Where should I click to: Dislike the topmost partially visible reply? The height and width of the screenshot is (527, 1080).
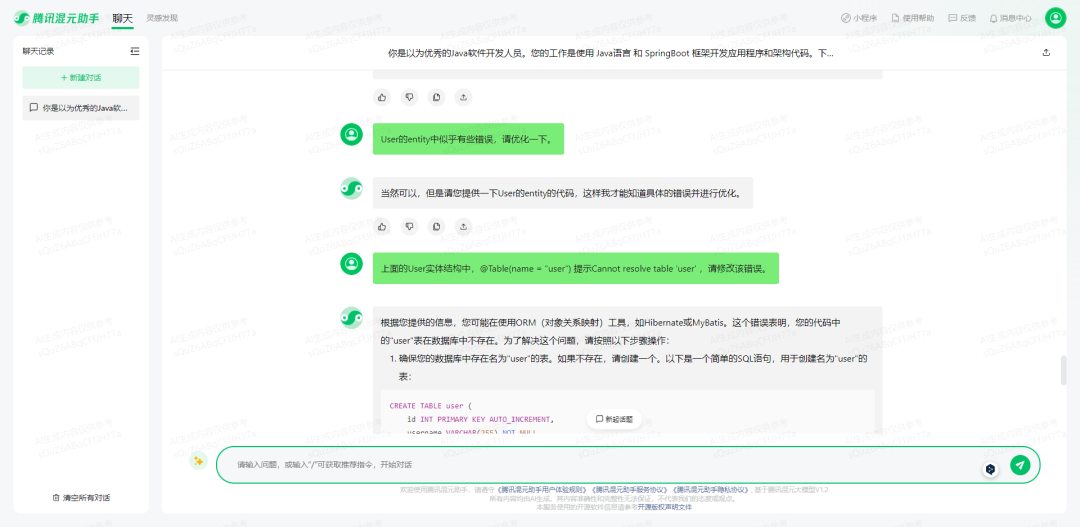410,97
